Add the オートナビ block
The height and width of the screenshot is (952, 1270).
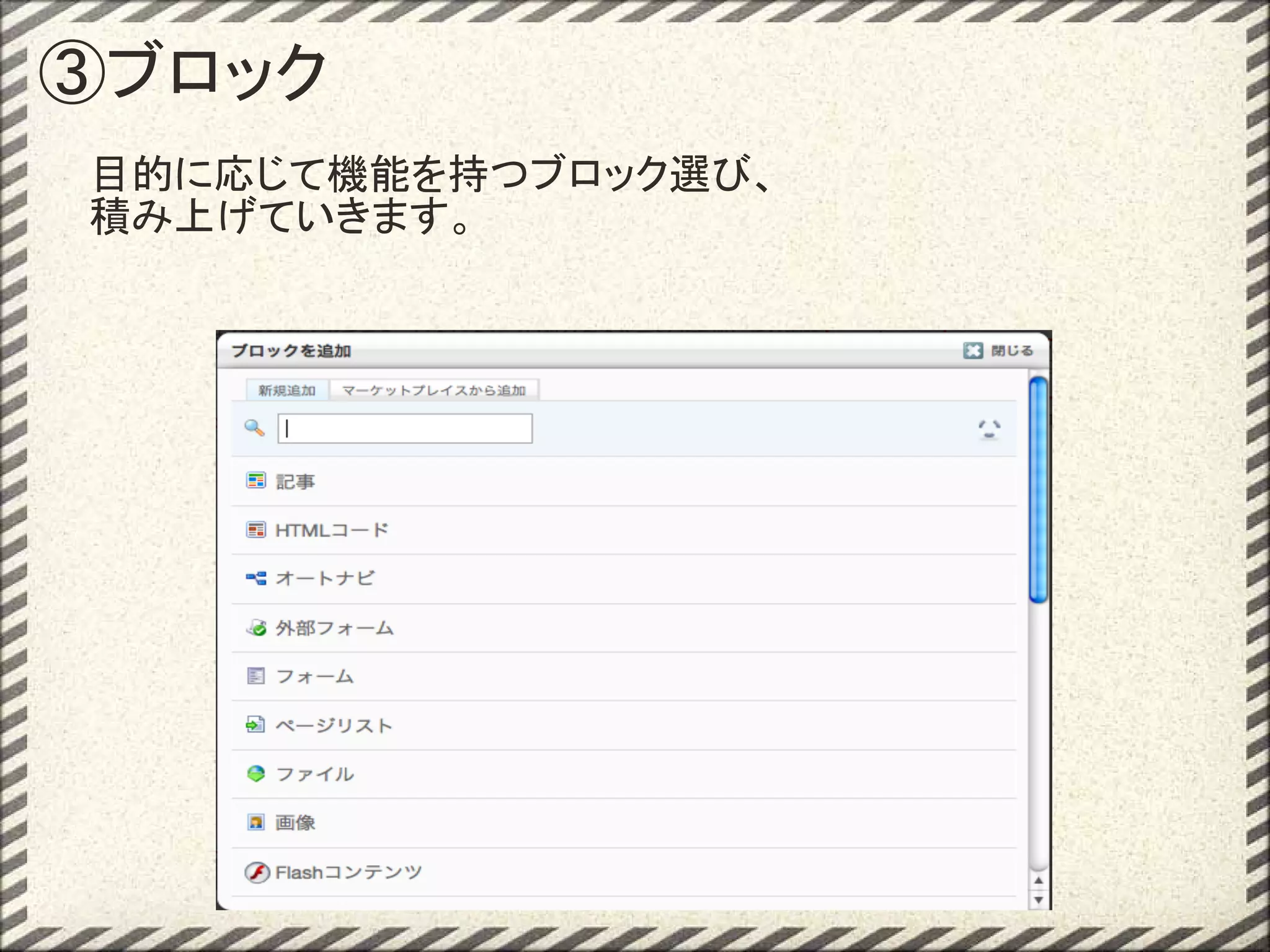click(x=624, y=579)
